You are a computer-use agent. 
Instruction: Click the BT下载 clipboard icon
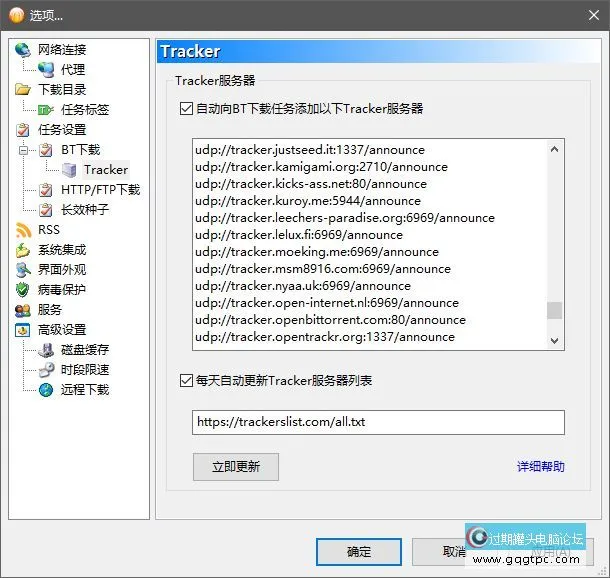46,150
